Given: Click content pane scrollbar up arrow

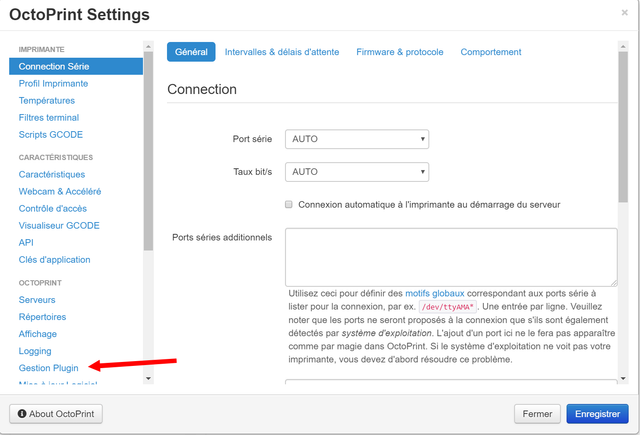Looking at the screenshot, I should 623,47.
